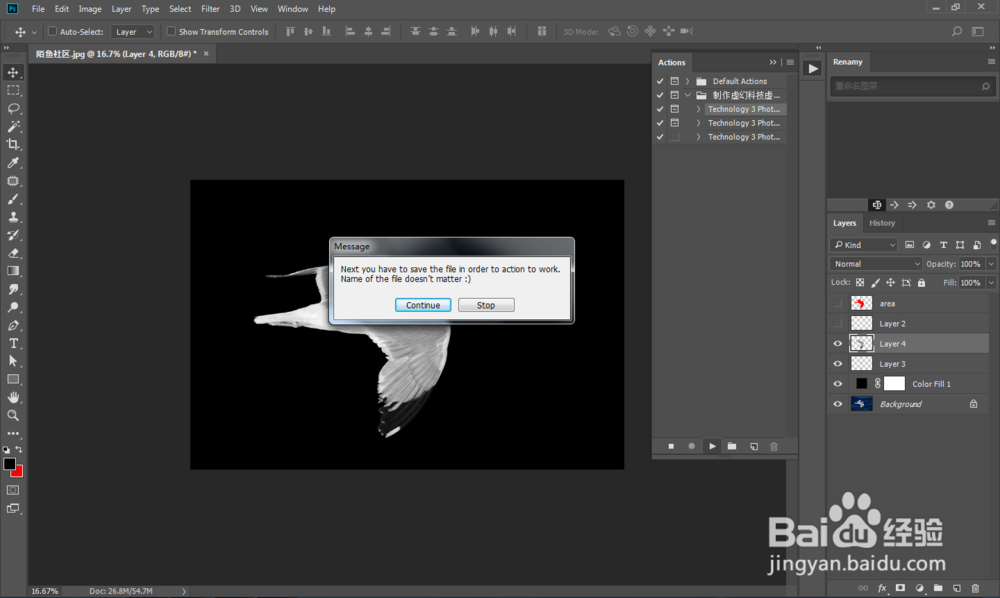The image size is (1000, 598).
Task: Expand first Technology 3 Phot... action
Action: [698, 109]
